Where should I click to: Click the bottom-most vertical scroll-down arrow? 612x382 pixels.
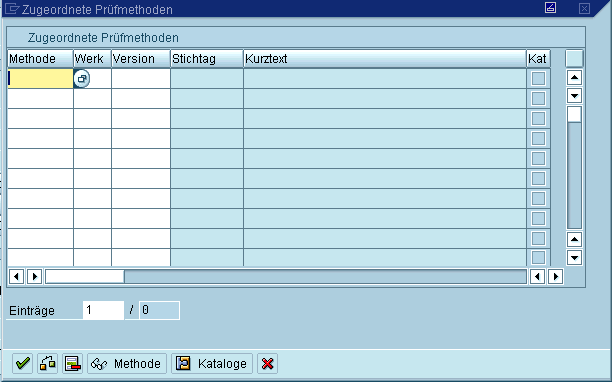(x=574, y=258)
